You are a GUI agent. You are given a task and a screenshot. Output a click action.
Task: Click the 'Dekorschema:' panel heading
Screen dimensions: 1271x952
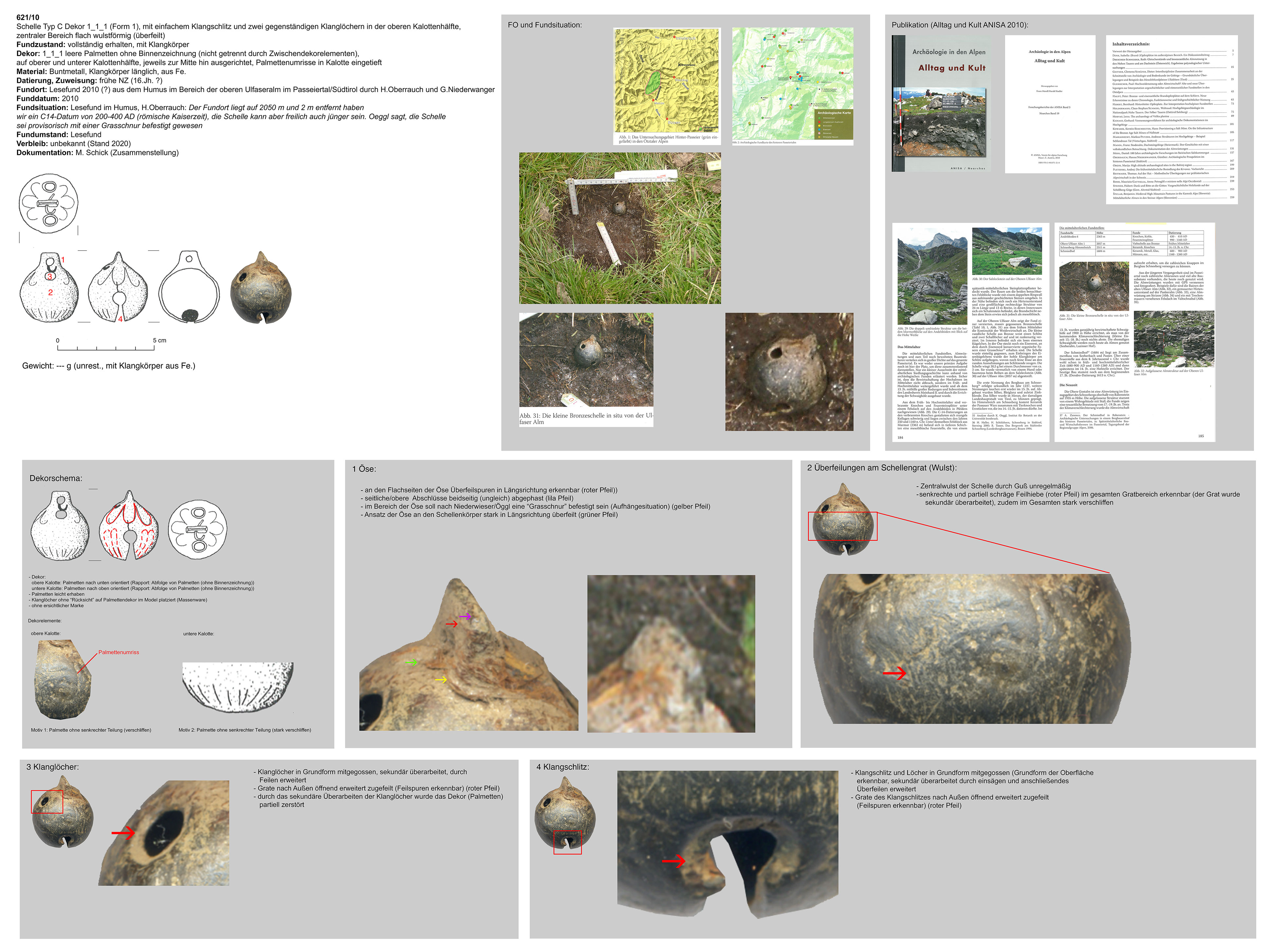pos(56,478)
